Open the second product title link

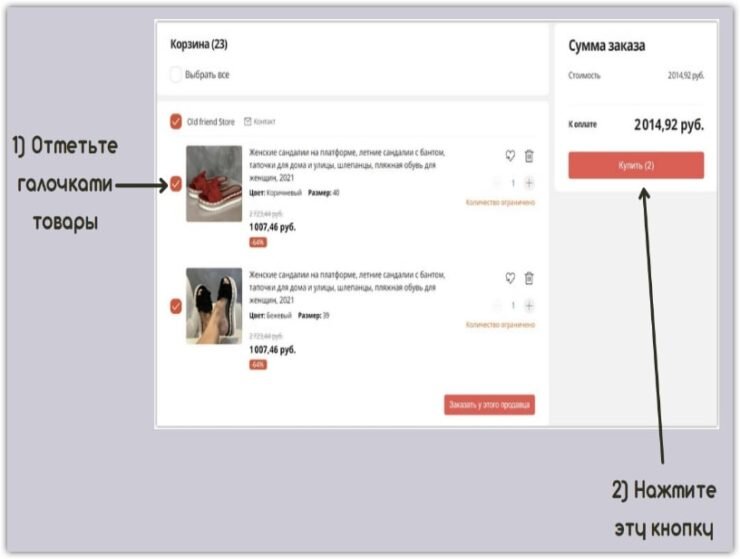point(347,288)
